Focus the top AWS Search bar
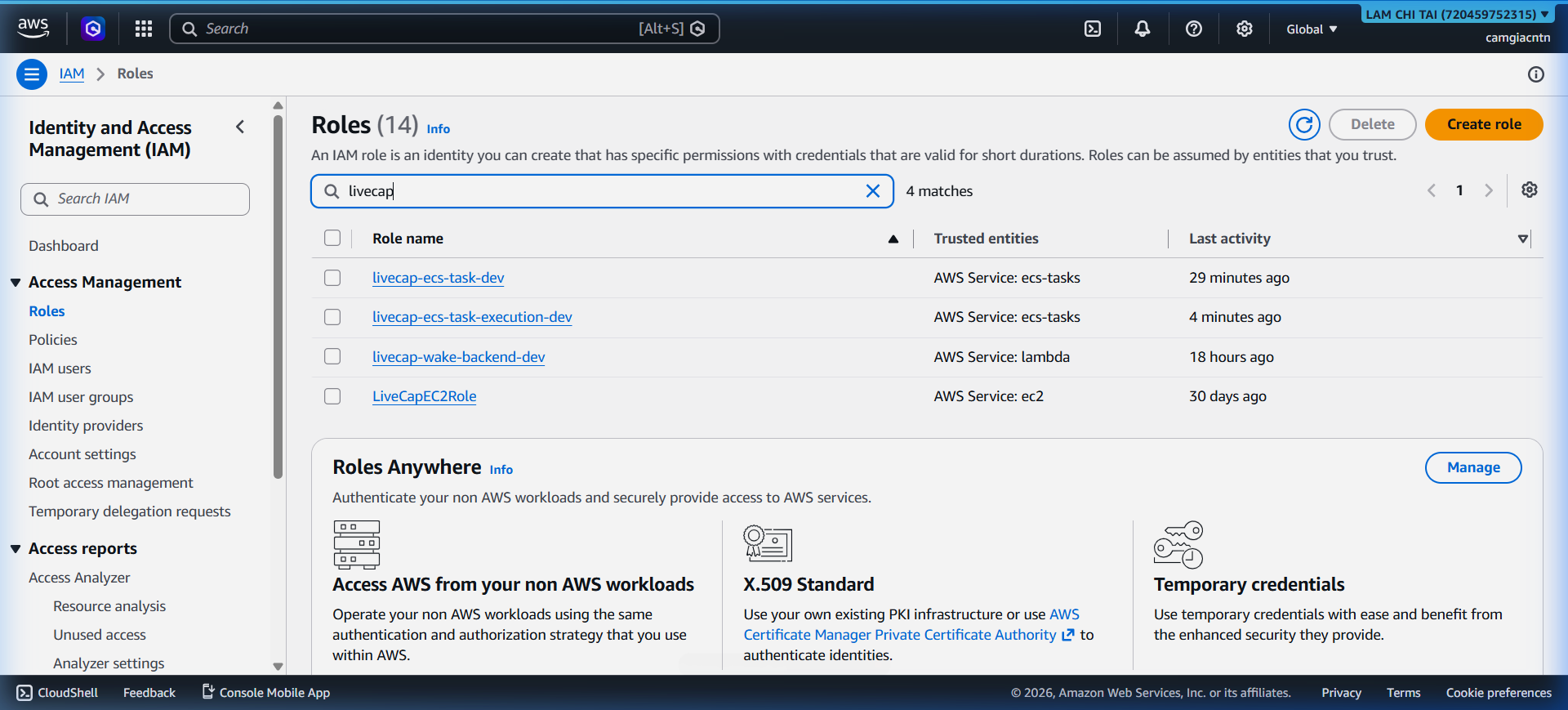 444,29
